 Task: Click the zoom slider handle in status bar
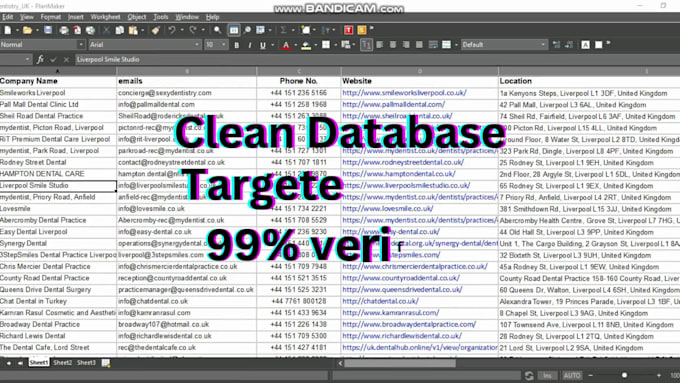[x=624, y=376]
